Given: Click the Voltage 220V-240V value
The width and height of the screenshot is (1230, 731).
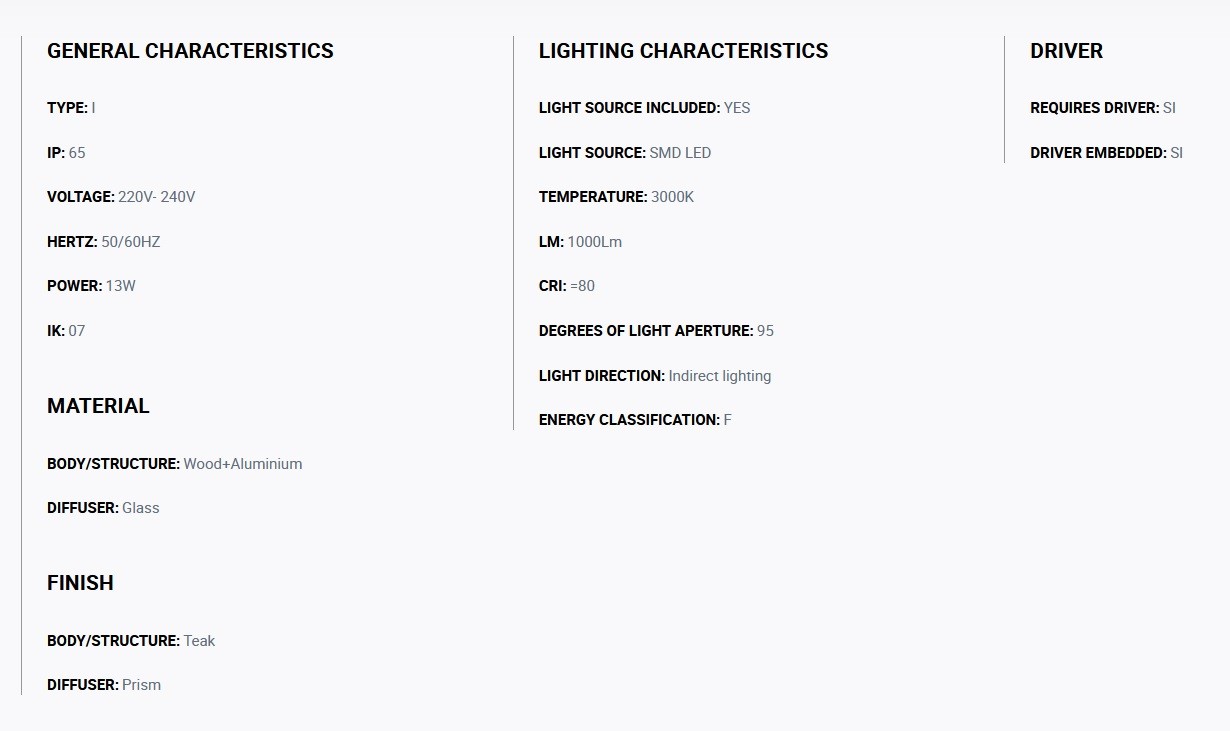Looking at the screenshot, I should click(x=157, y=197).
